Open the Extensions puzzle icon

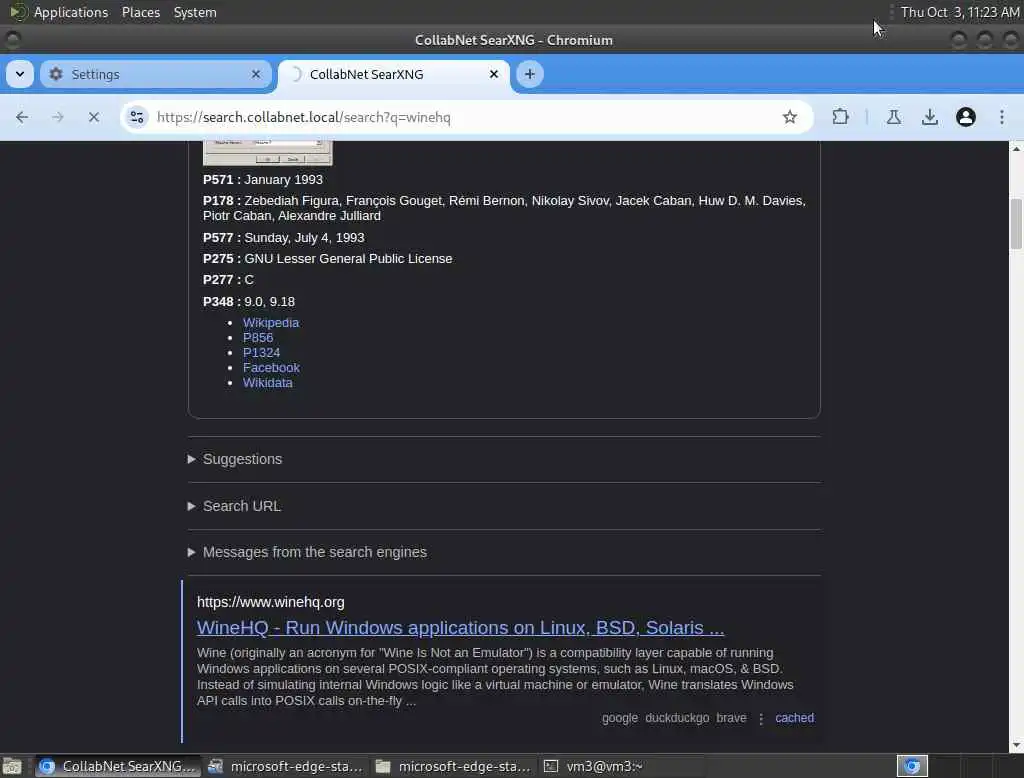tap(840, 117)
